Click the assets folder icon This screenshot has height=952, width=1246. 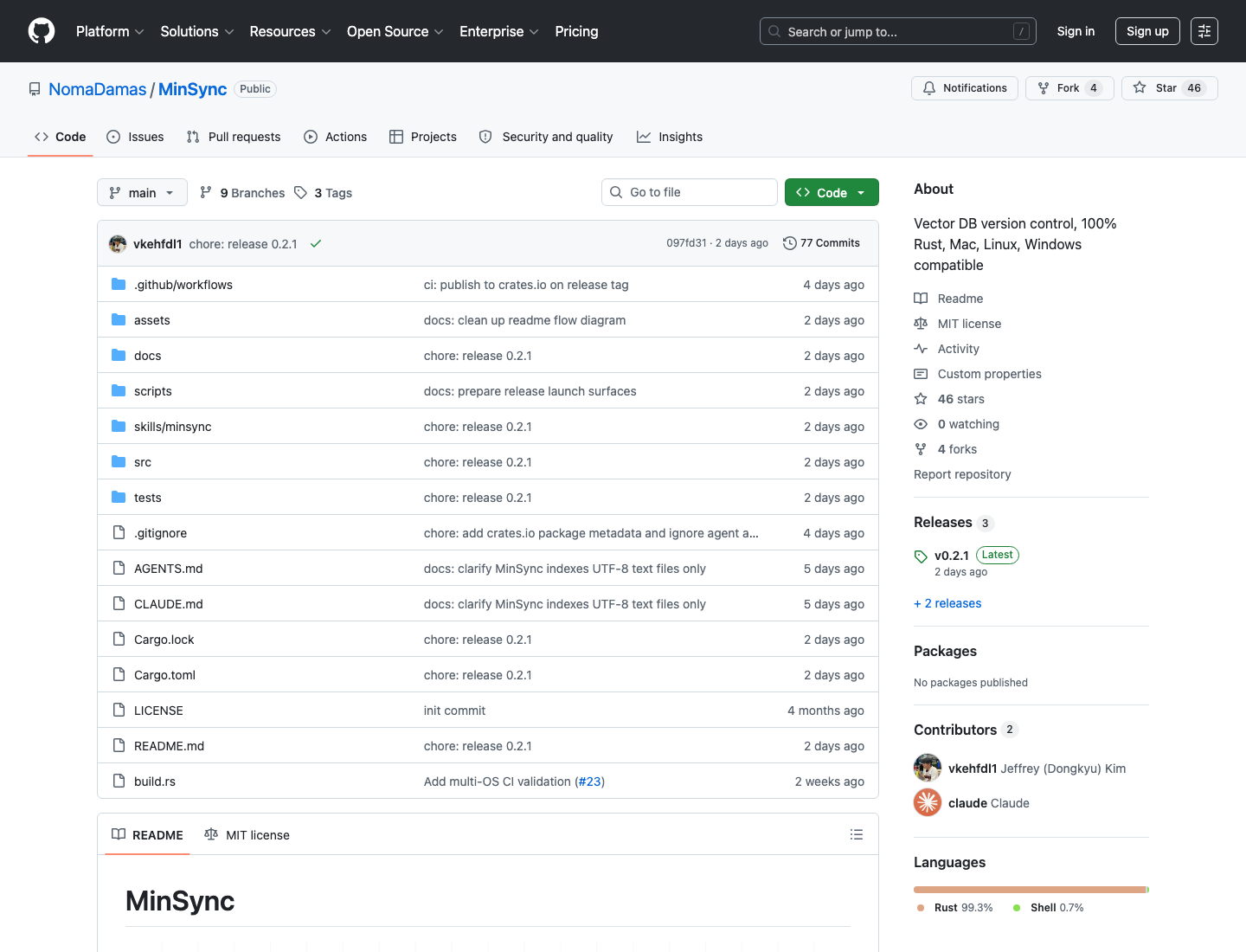pyautogui.click(x=119, y=320)
